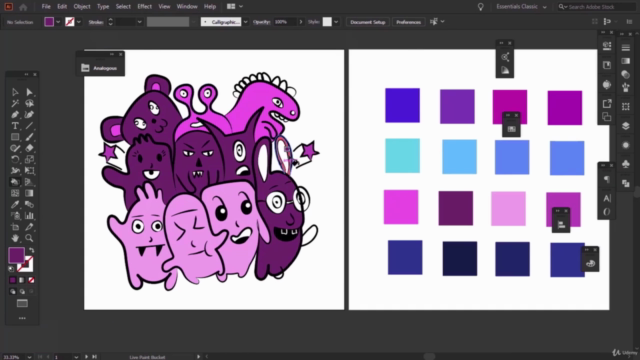Select the Rectangle tool
This screenshot has width=640, height=360.
tap(15, 137)
